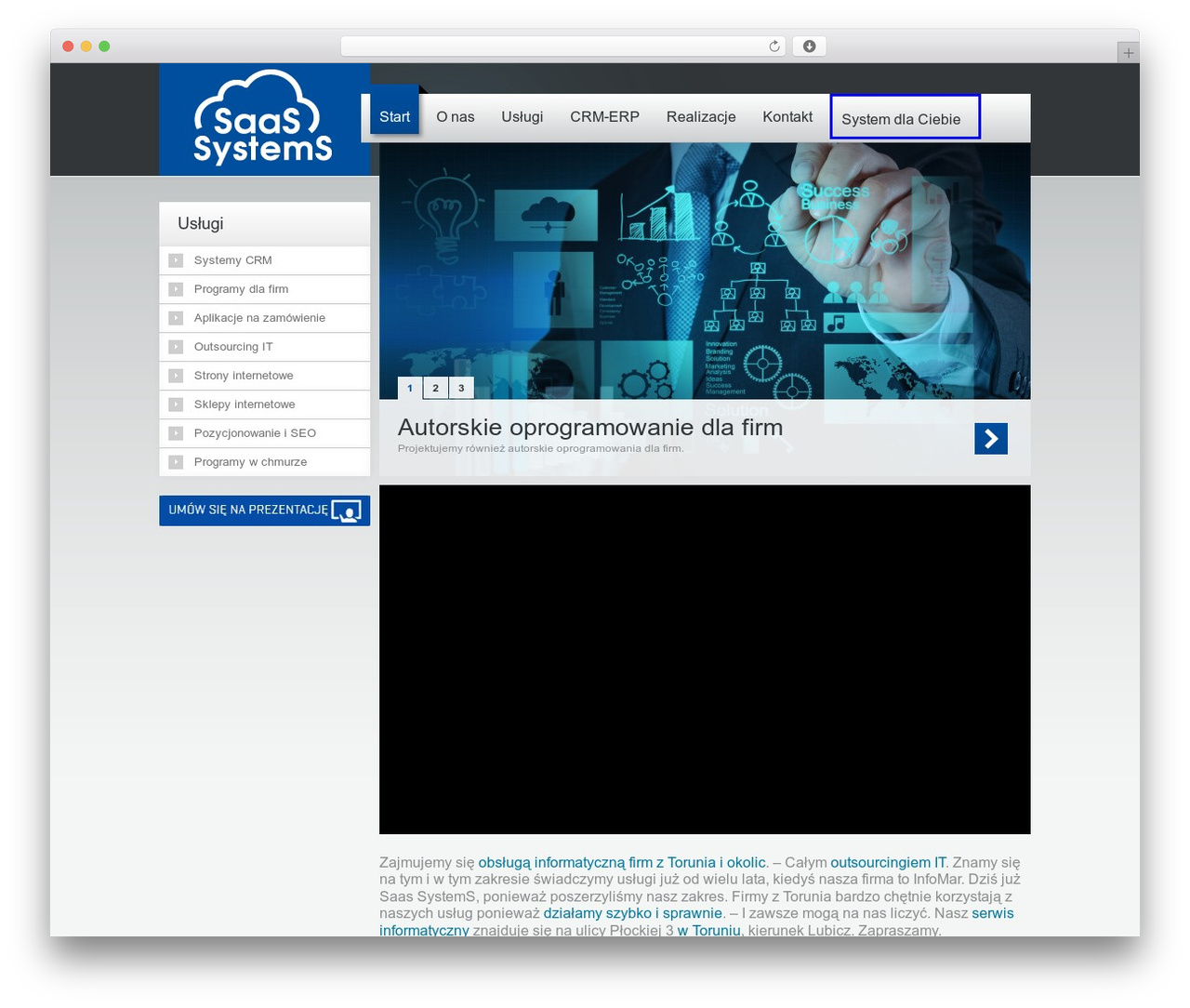The height and width of the screenshot is (1008, 1190).
Task: Go to the O nas page
Action: 456,116
